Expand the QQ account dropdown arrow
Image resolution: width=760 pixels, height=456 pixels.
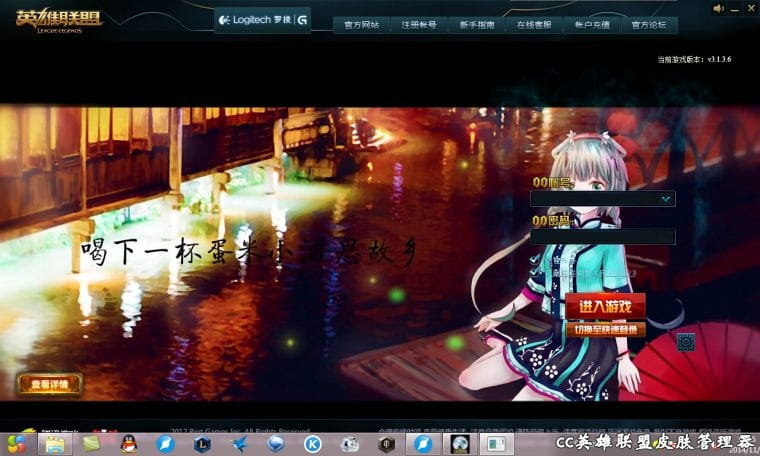click(666, 199)
